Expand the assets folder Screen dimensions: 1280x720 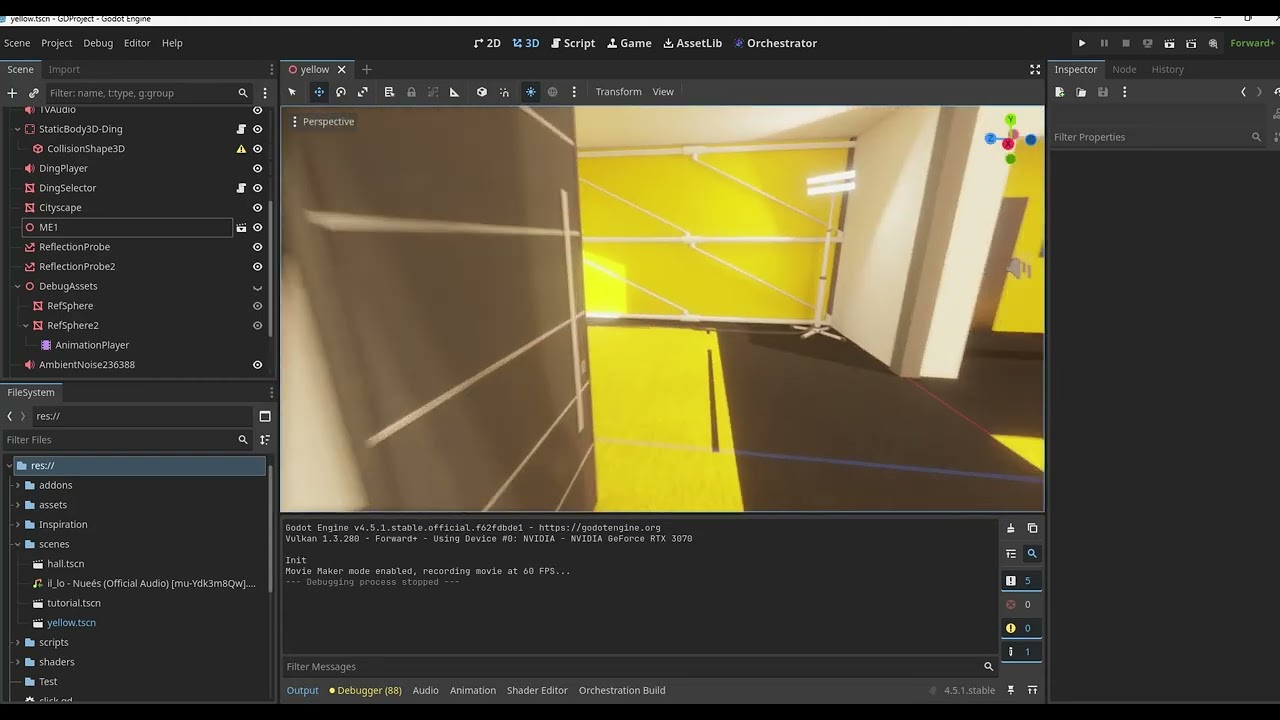pyautogui.click(x=17, y=505)
